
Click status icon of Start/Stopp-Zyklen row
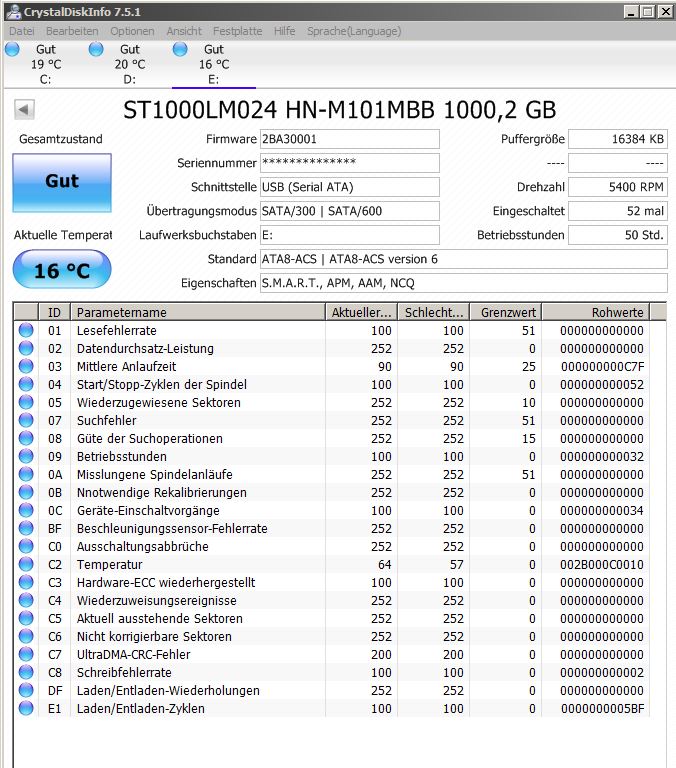click(26, 384)
